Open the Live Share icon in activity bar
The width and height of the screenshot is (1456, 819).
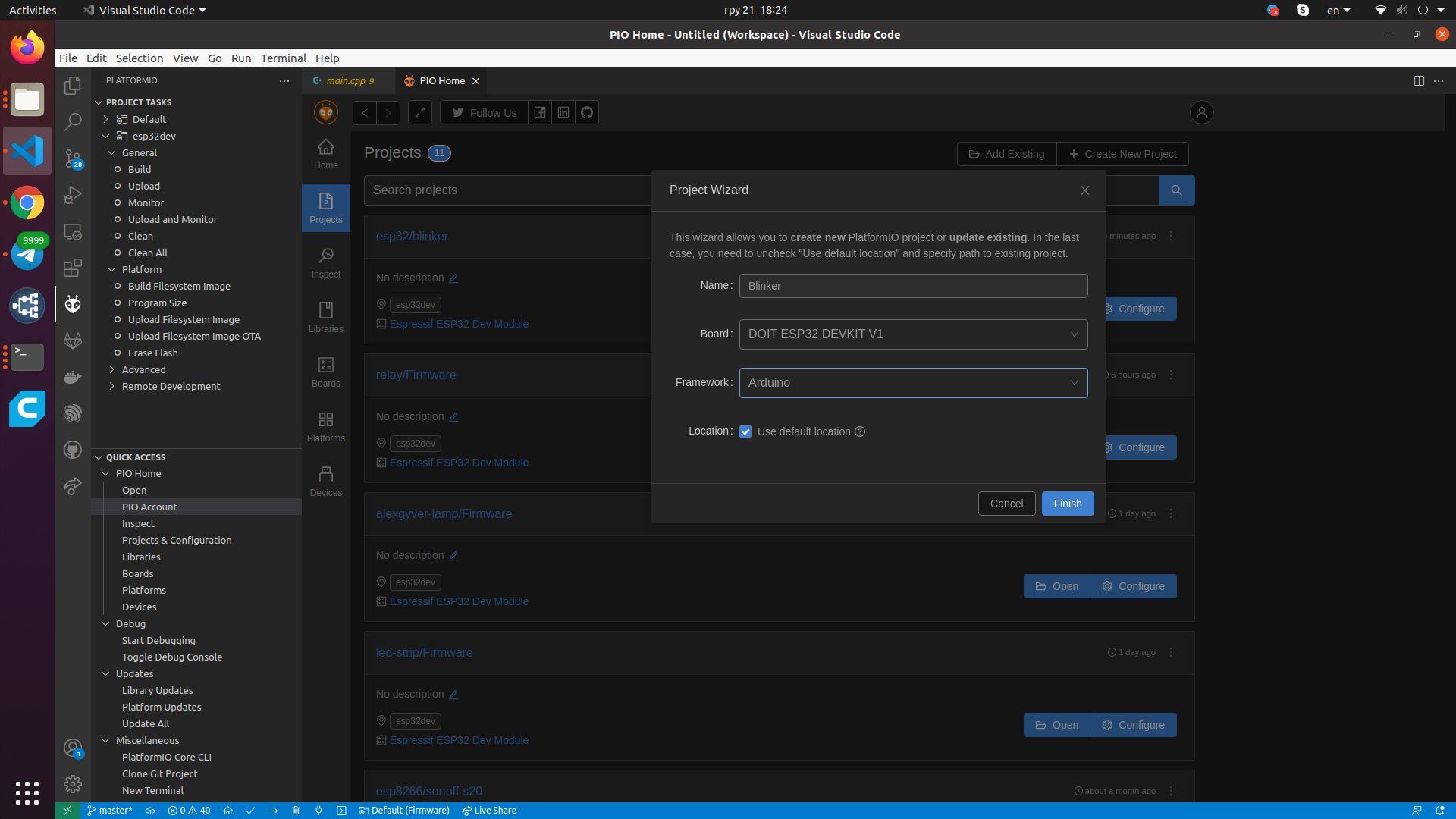pyautogui.click(x=73, y=486)
